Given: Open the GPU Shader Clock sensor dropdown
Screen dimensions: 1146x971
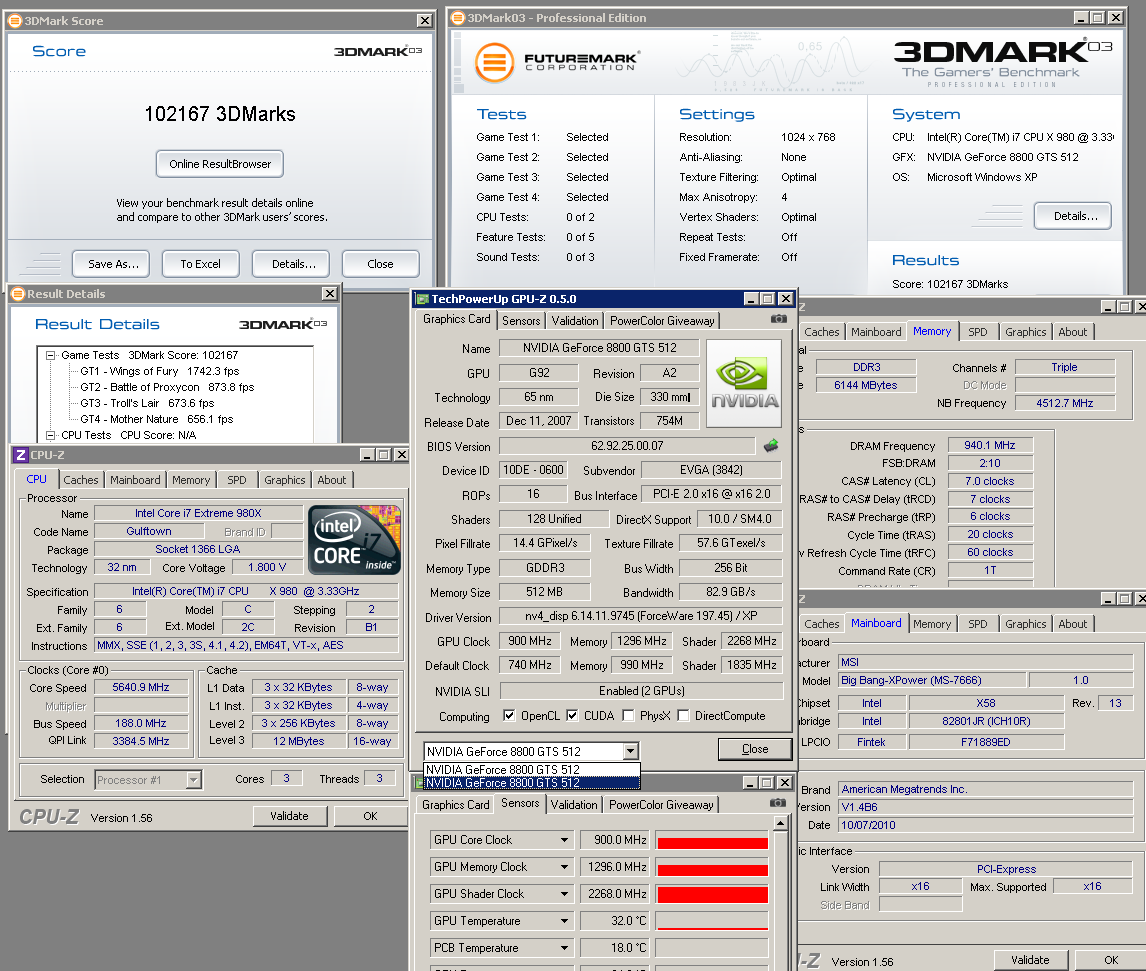Looking at the screenshot, I should click(x=564, y=894).
